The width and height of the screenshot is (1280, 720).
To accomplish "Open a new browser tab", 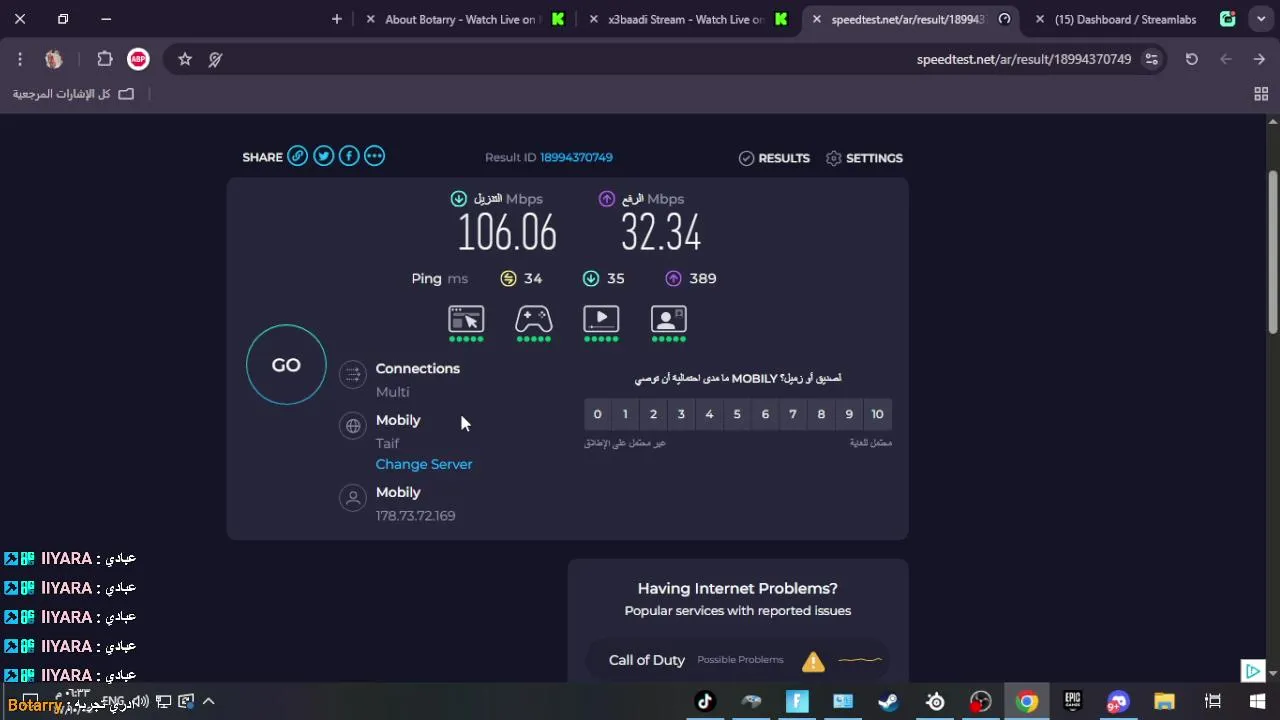I will click(x=337, y=19).
